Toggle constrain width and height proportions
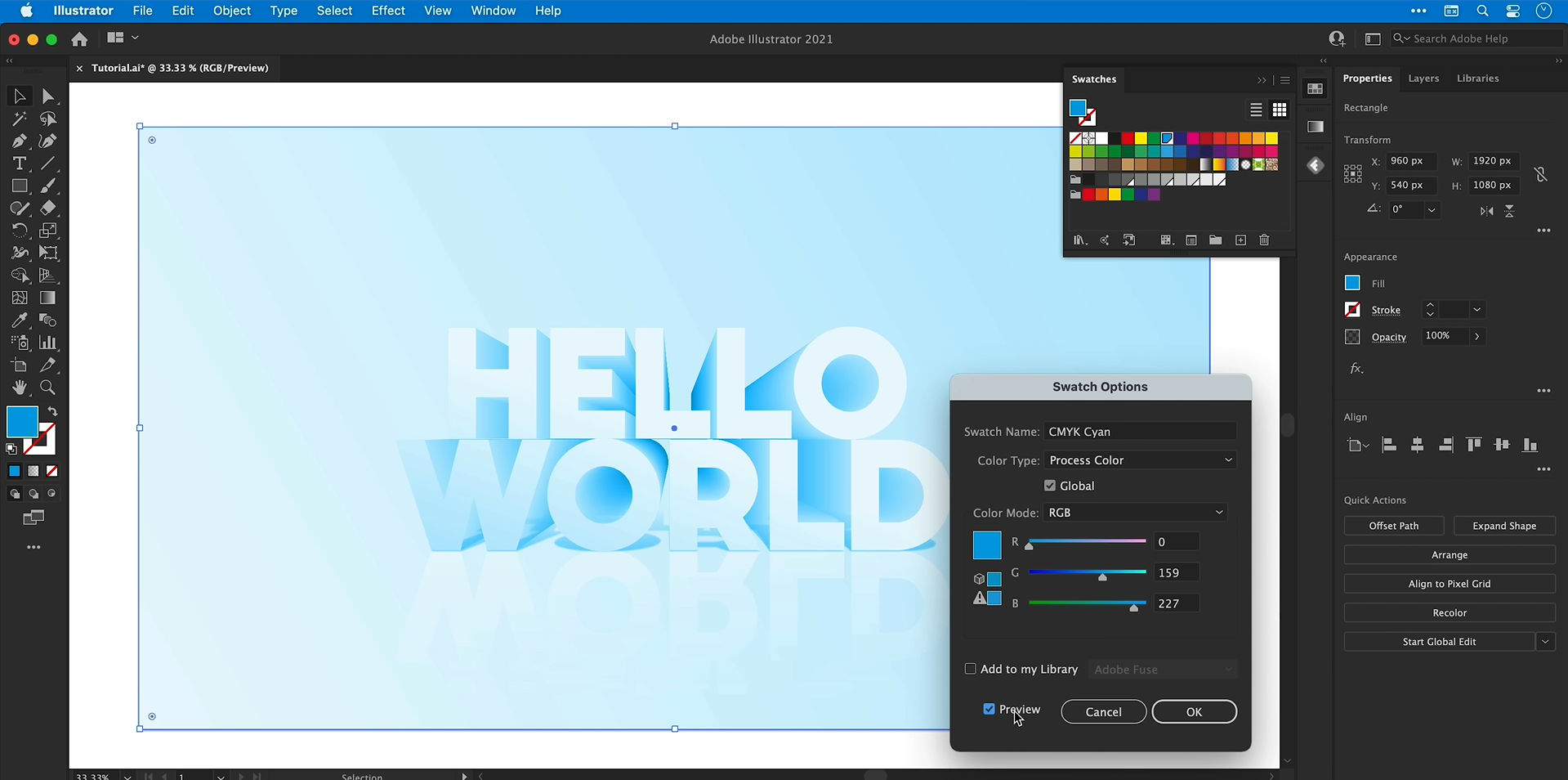Viewport: 1568px width, 780px height. point(1540,173)
